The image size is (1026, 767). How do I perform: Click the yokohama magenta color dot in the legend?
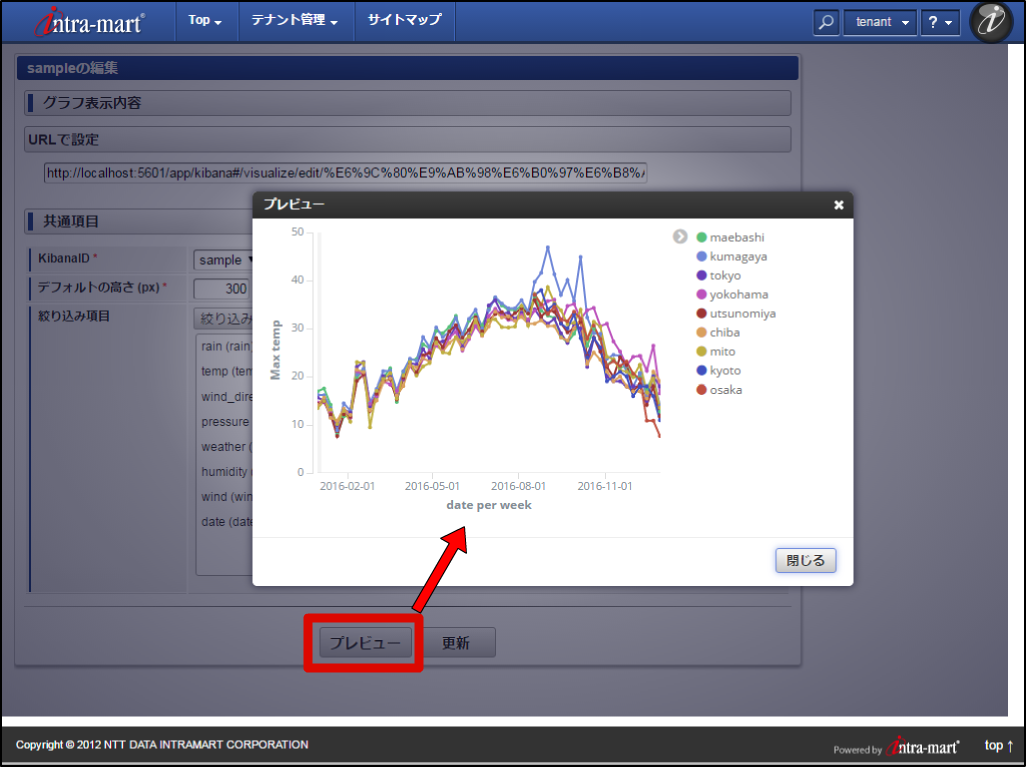[701, 294]
